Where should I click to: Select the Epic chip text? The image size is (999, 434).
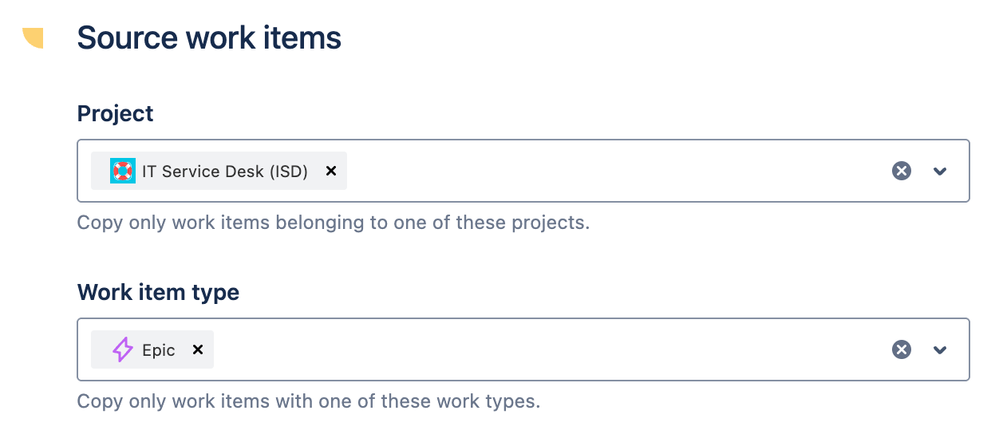coord(158,350)
